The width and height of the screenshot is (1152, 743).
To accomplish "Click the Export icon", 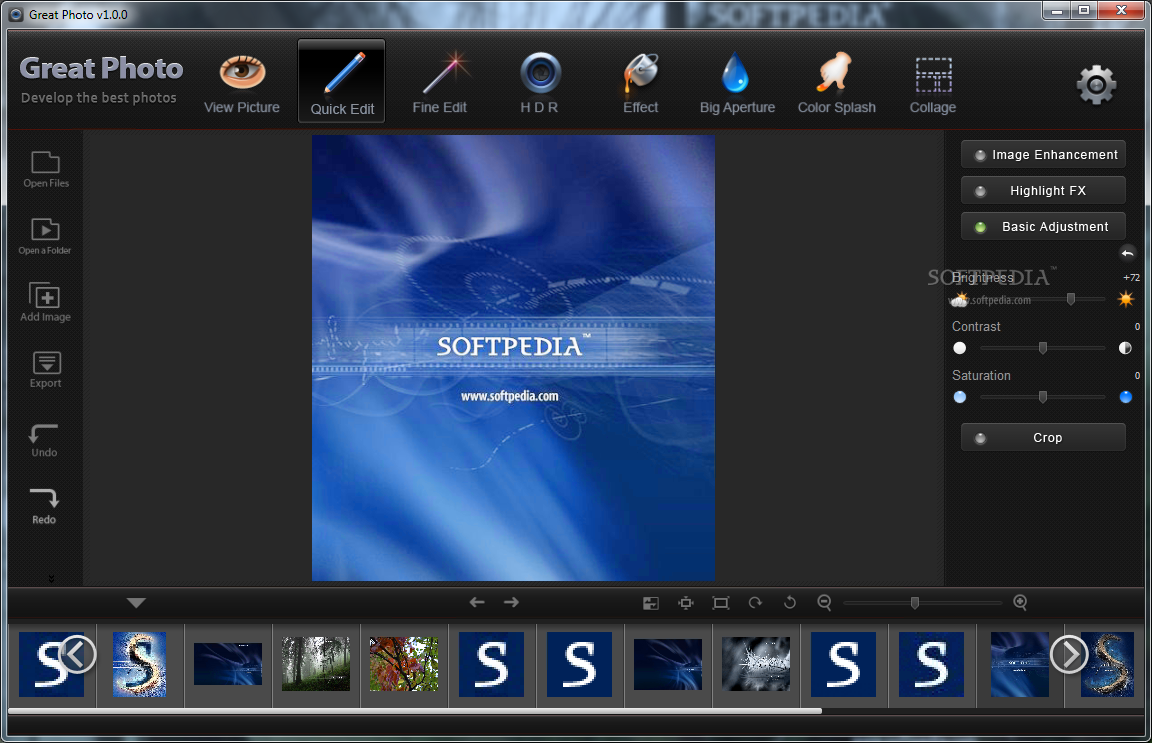I will [x=46, y=370].
